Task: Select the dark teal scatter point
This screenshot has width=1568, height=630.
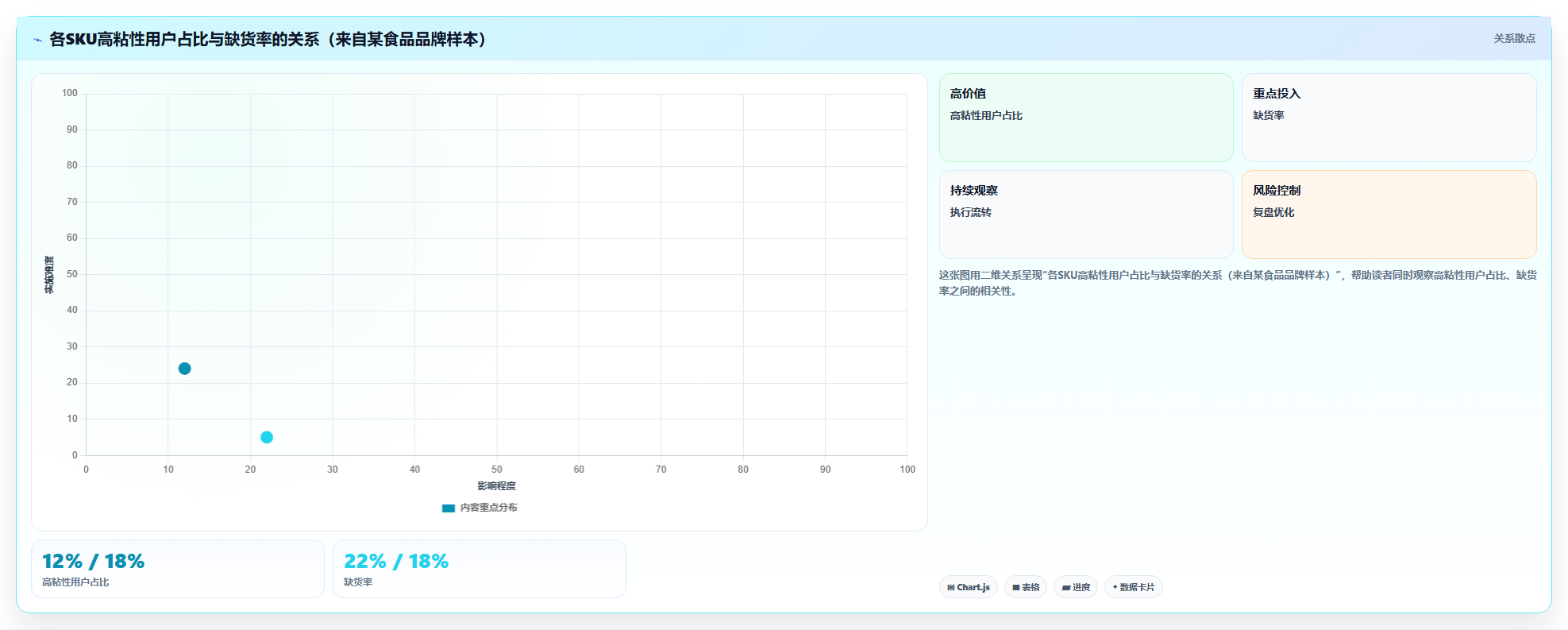Action: (184, 369)
